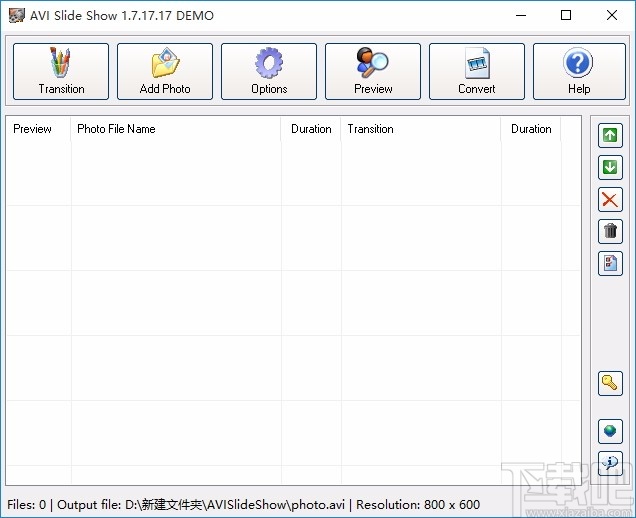Remove selected photo with red X
The width and height of the screenshot is (636, 518).
point(610,199)
